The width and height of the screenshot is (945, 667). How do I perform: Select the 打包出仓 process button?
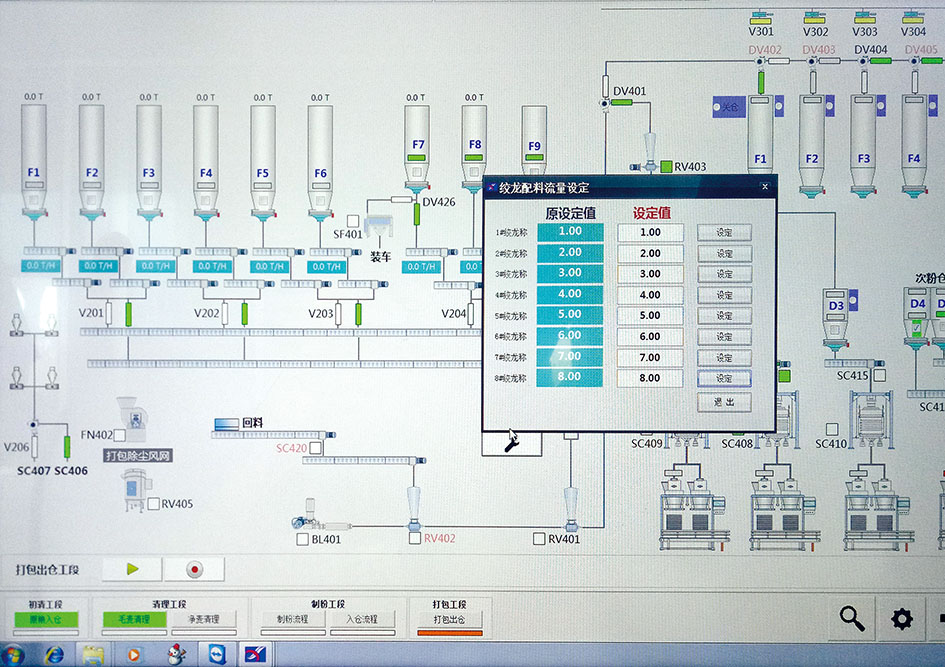(450, 619)
